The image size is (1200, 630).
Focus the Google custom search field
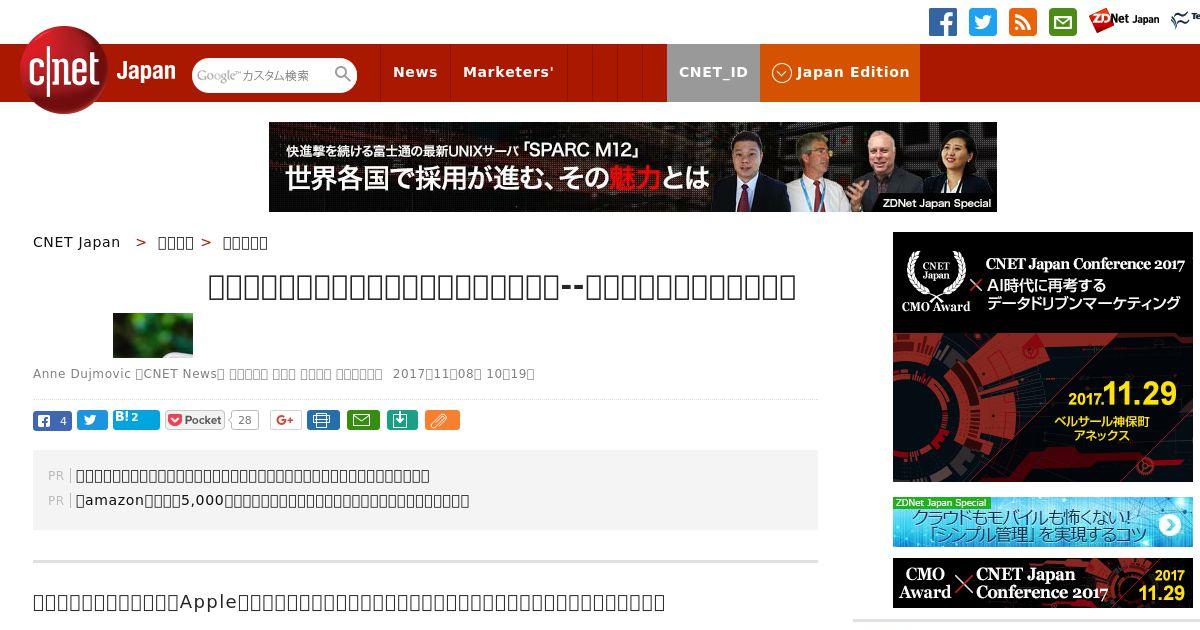(262, 75)
